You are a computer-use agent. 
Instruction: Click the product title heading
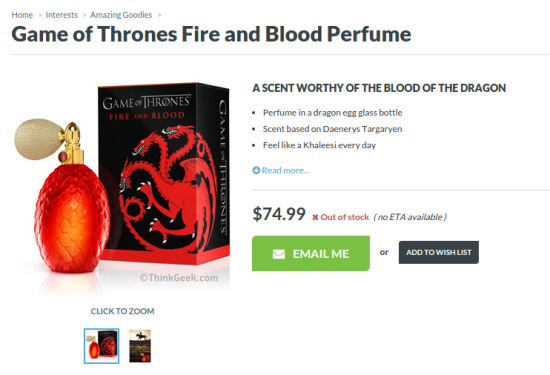pos(211,34)
